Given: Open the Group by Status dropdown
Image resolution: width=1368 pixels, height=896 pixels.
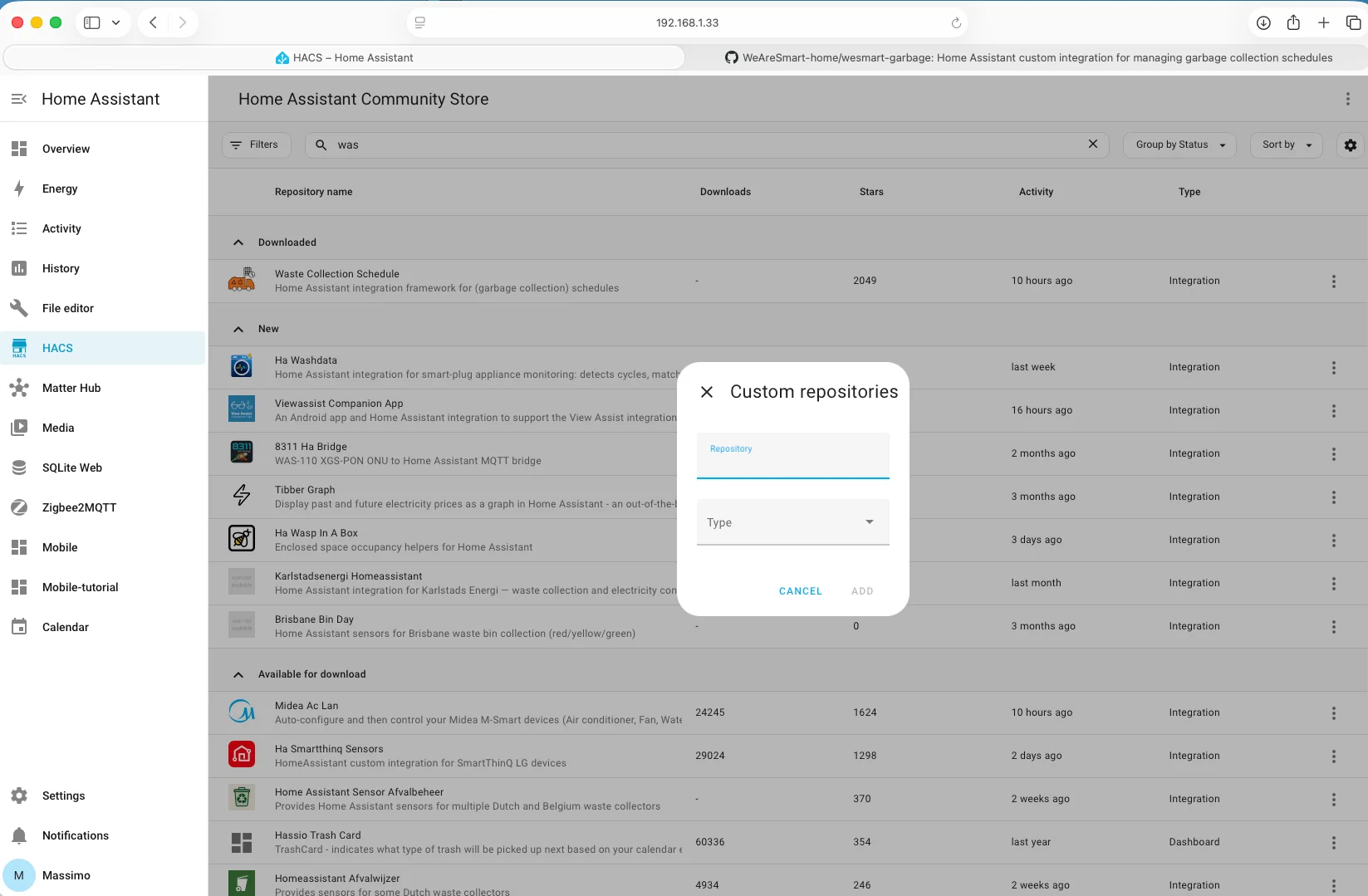Looking at the screenshot, I should tap(1180, 144).
